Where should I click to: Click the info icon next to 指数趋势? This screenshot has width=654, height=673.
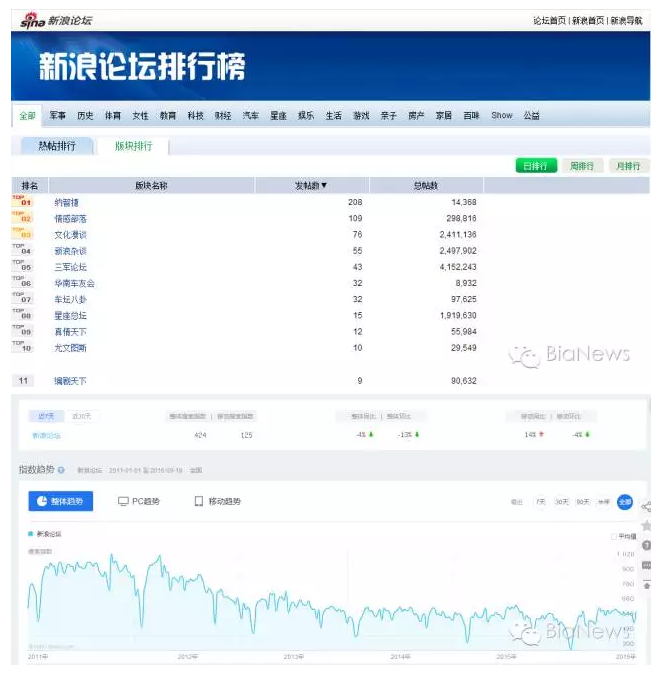pyautogui.click(x=61, y=470)
